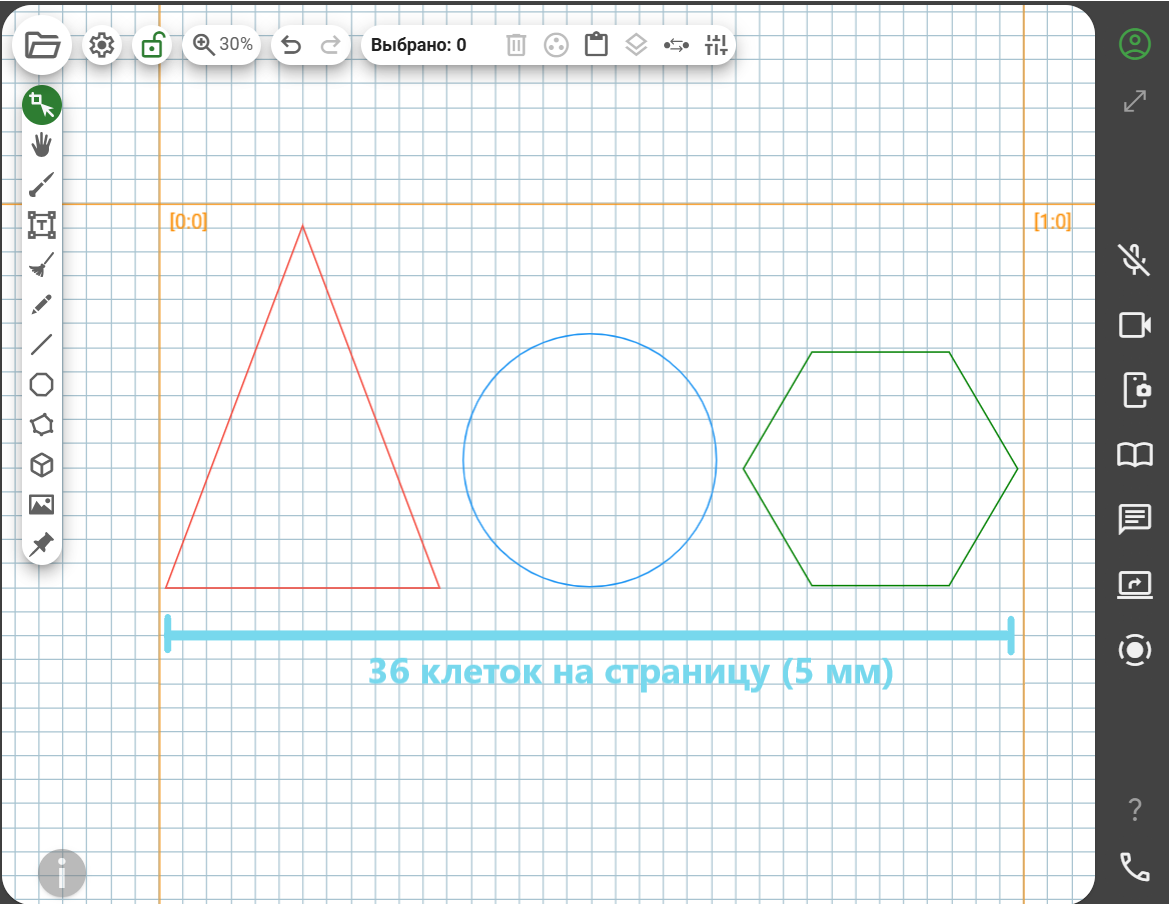Open the insert image tool
Image resolution: width=1169 pixels, height=905 pixels.
point(42,505)
